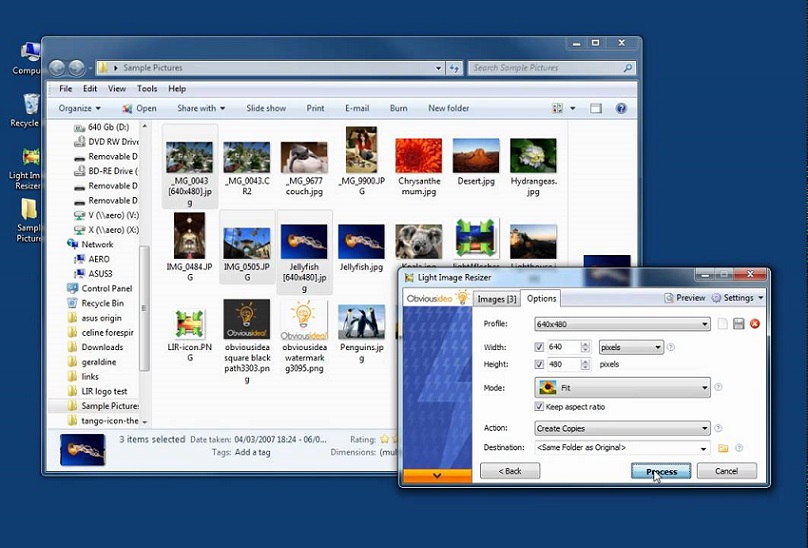Open the Settings dropdown menu
808x548 pixels.
click(737, 298)
